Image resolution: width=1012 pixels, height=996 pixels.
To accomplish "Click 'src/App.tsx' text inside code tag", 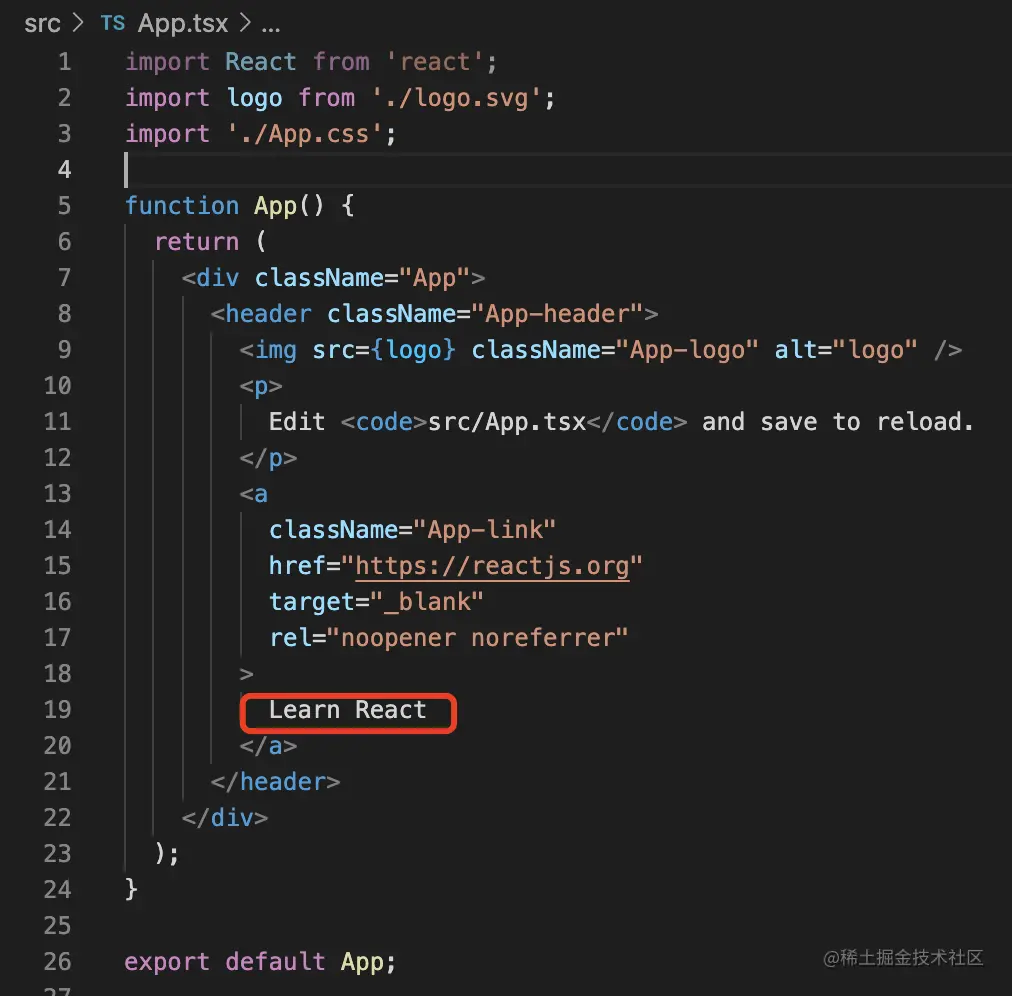I will (x=507, y=422).
